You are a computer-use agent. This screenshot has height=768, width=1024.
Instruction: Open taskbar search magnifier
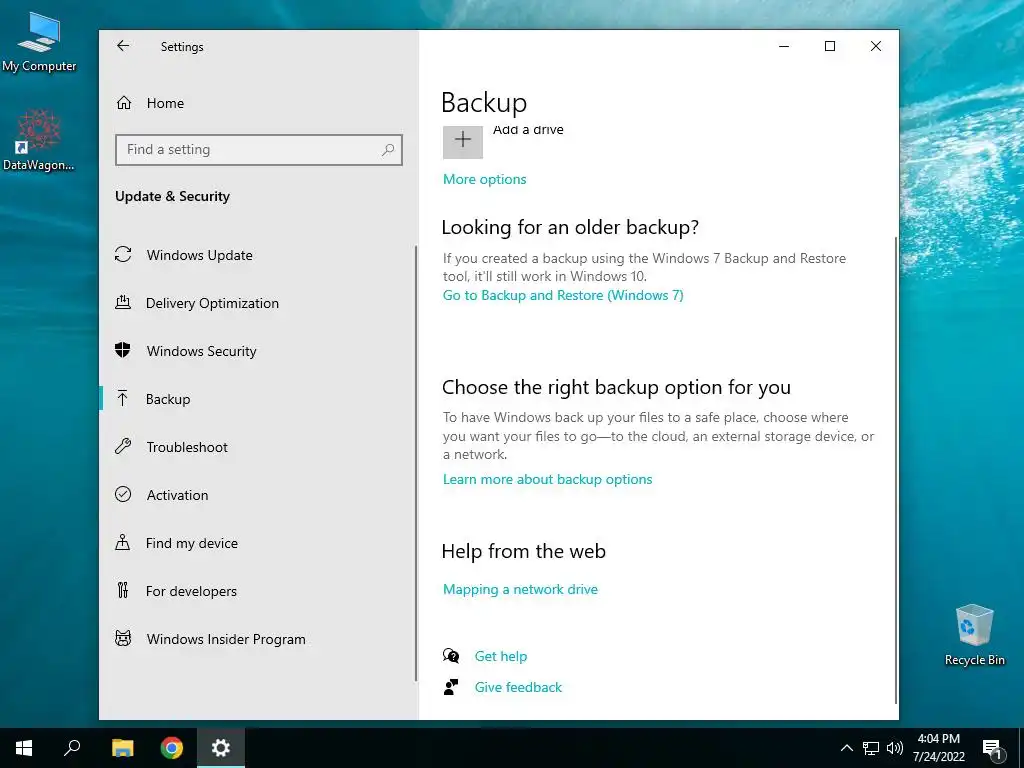tap(72, 748)
